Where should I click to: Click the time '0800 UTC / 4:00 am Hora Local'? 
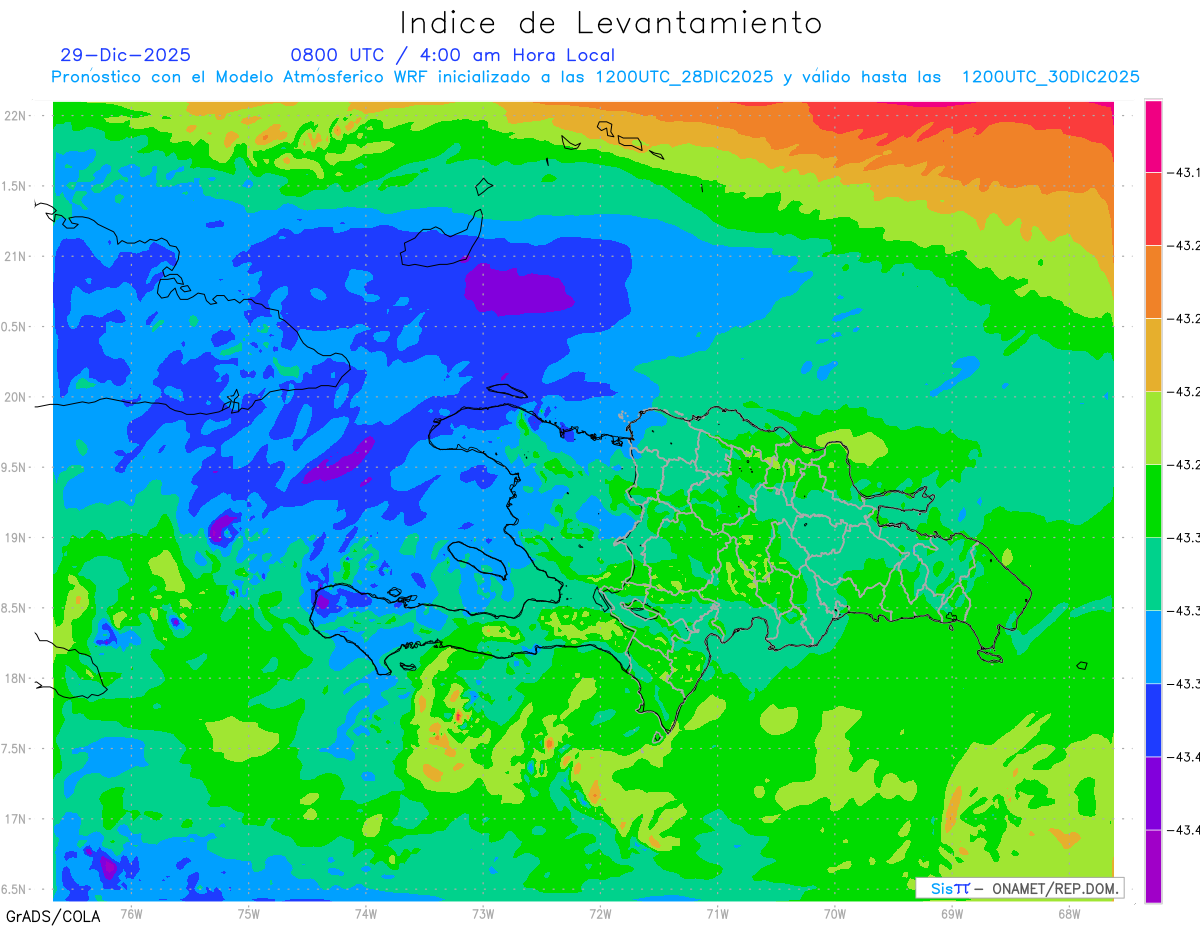(453, 55)
